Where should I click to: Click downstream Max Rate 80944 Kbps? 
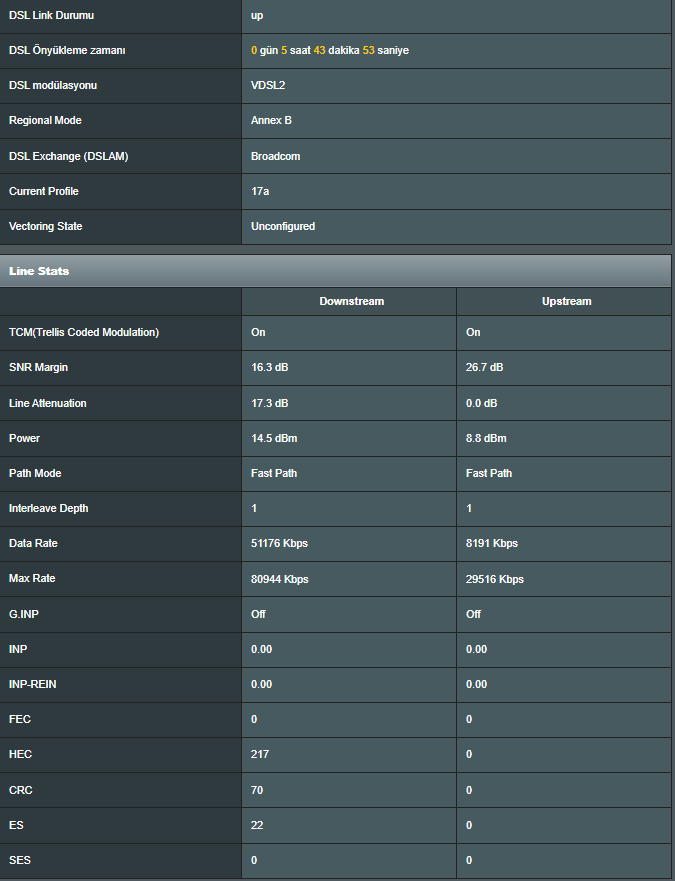279,579
